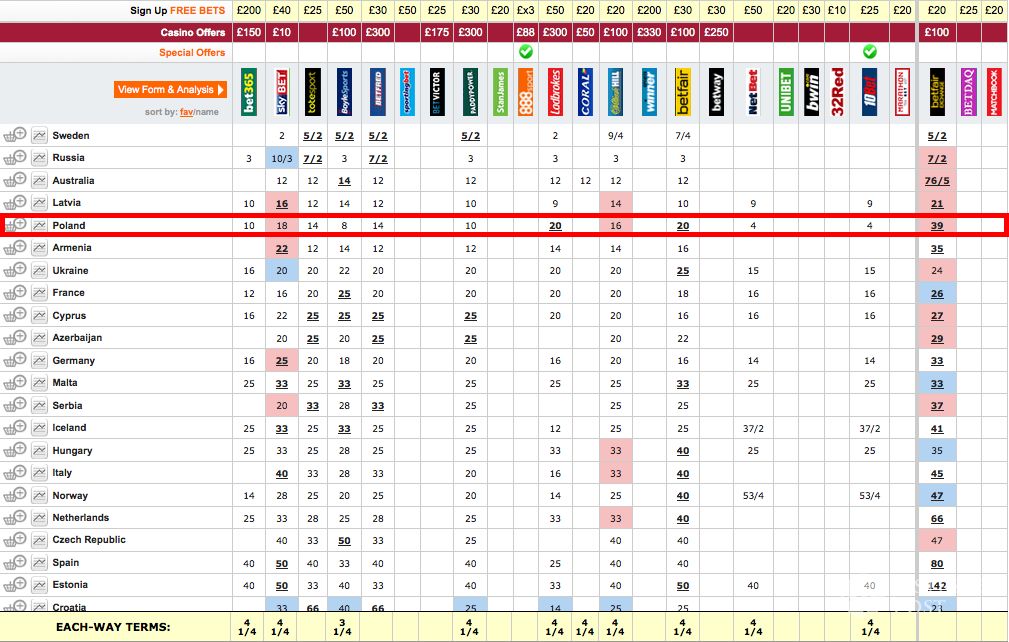Pick Betfair Exchange 76/5 odds for Australia
Image resolution: width=1009 pixels, height=642 pixels.
pos(937,181)
